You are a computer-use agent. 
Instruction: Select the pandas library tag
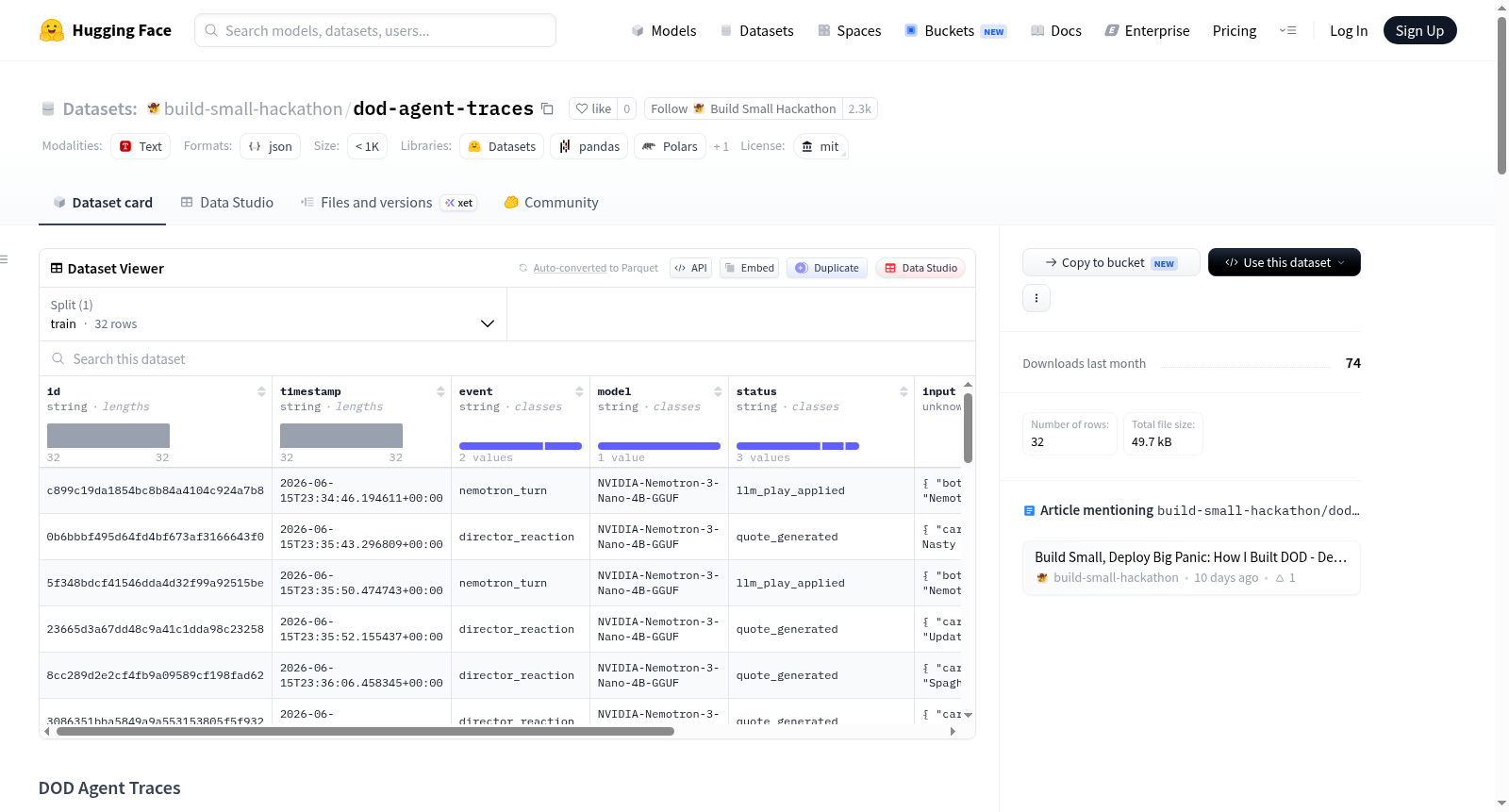coord(589,146)
